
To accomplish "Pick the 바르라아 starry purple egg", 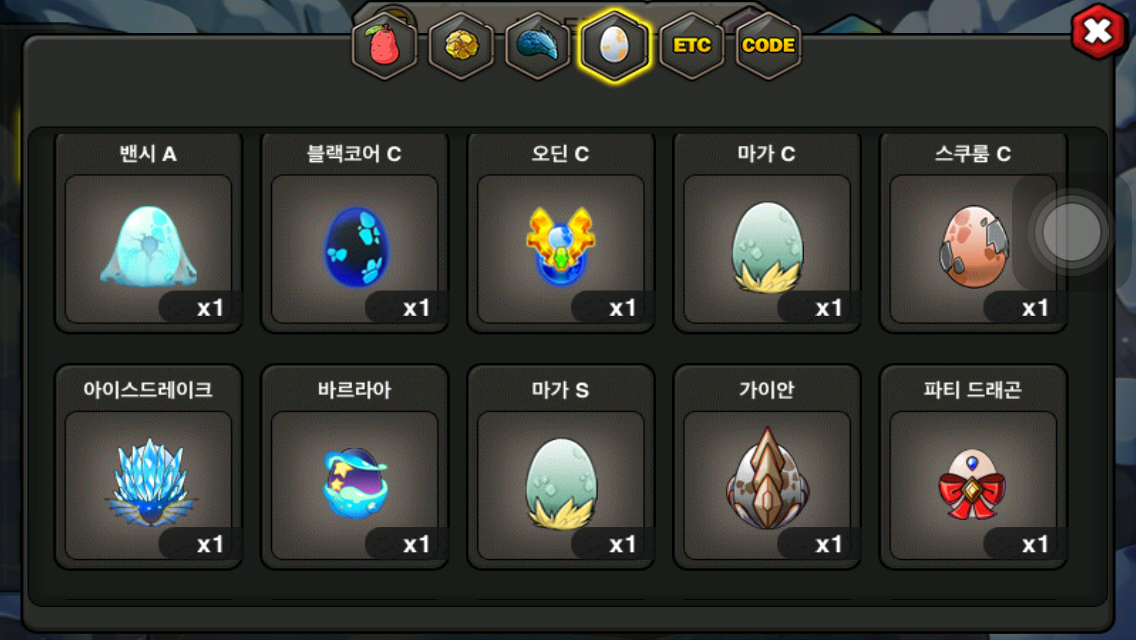I will (355, 485).
